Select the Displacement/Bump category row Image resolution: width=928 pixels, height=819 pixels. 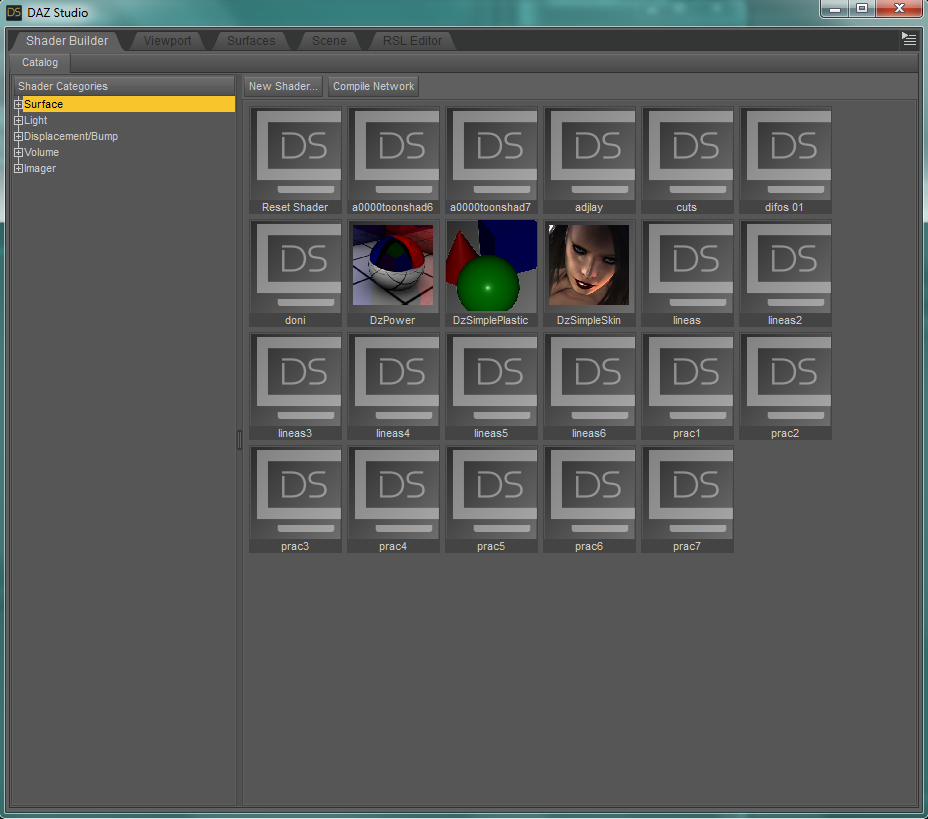(124, 136)
